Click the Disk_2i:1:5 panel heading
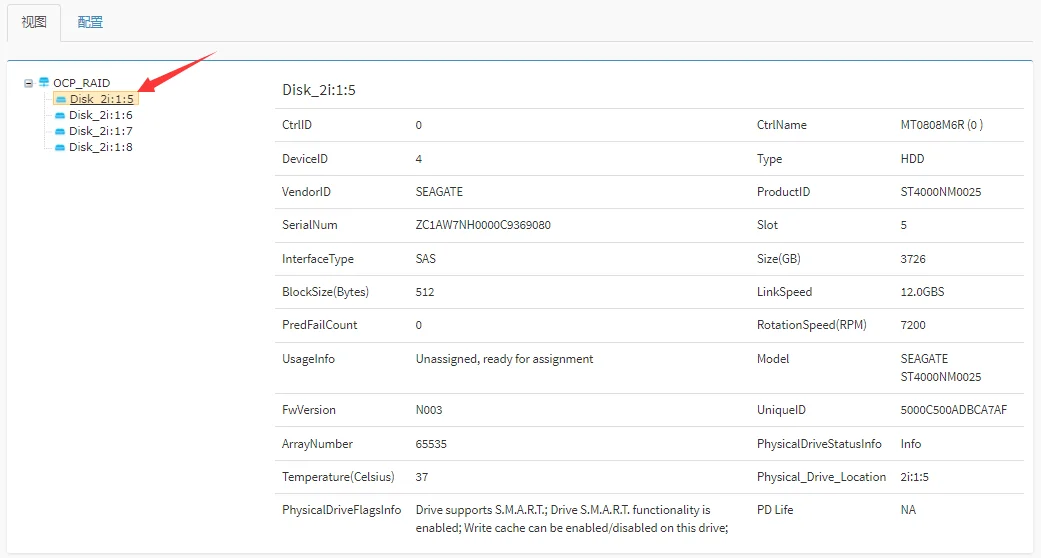This screenshot has width=1041, height=558. (x=319, y=90)
